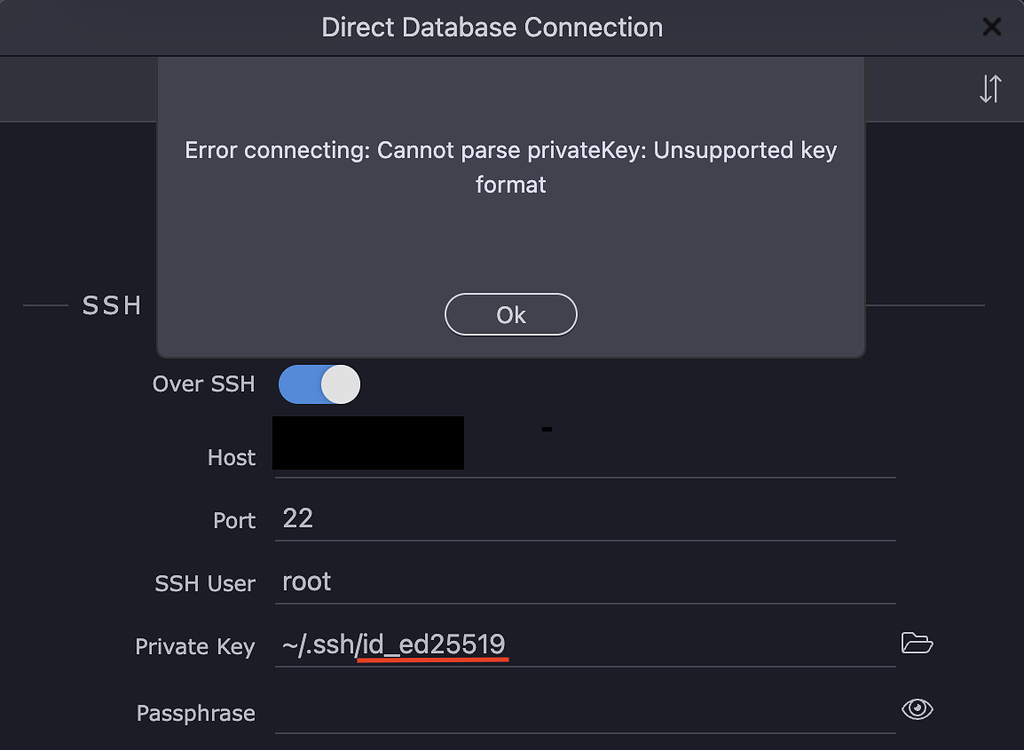Browse for private key with folder icon
1024x750 pixels.
917,643
